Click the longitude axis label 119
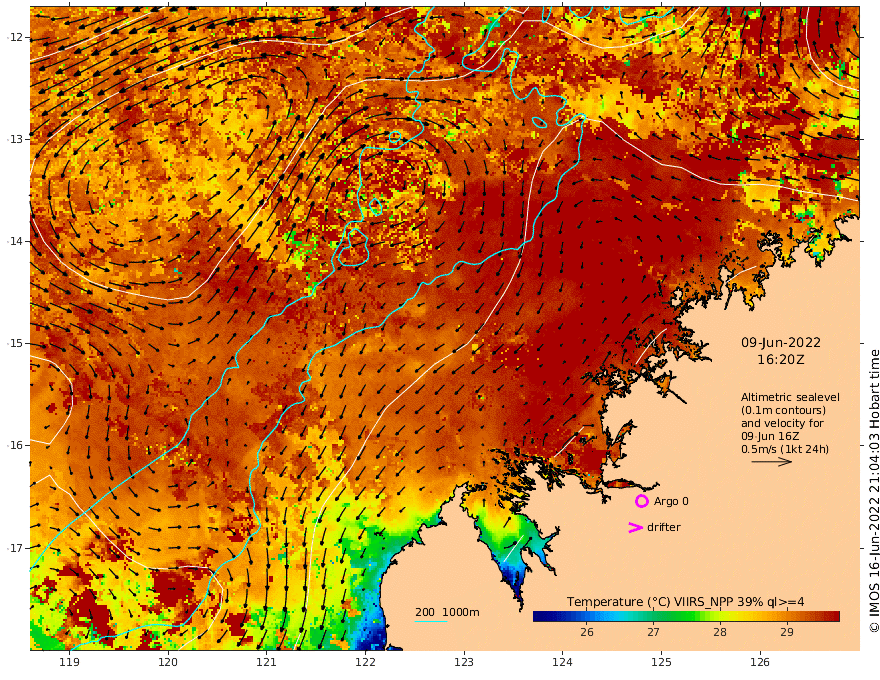The width and height of the screenshot is (880, 680). tap(69, 662)
